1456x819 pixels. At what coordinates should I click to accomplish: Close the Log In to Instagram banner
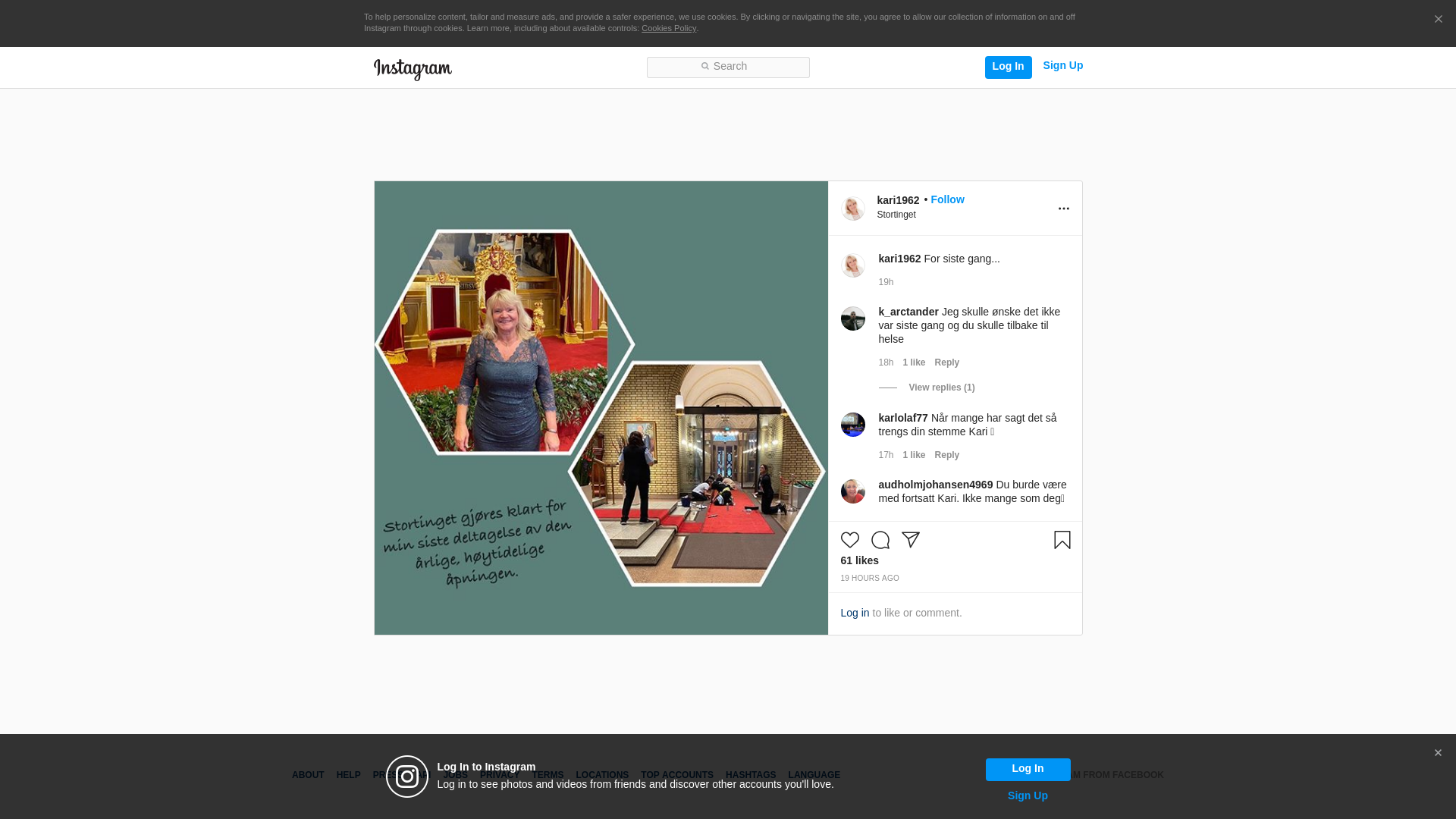click(1437, 753)
